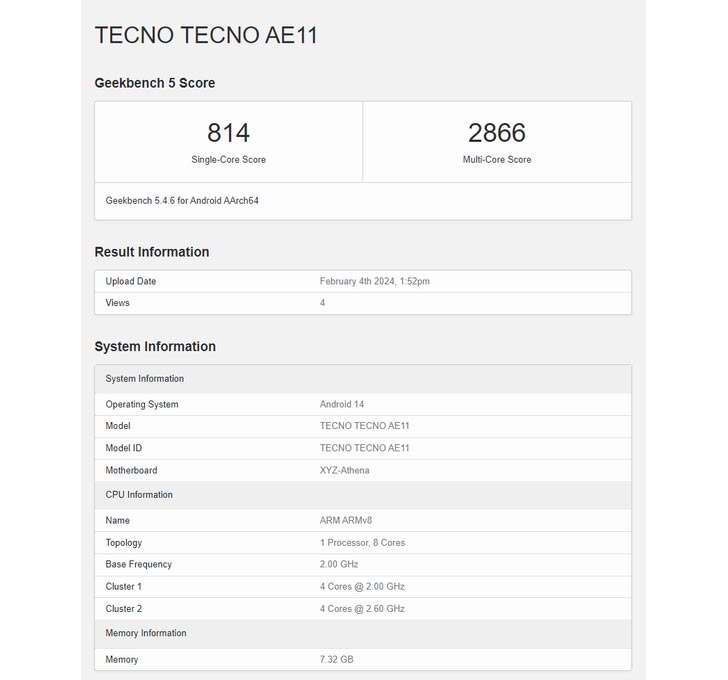Click the Single-Core Score label
This screenshot has height=680, width=728.
click(228, 159)
